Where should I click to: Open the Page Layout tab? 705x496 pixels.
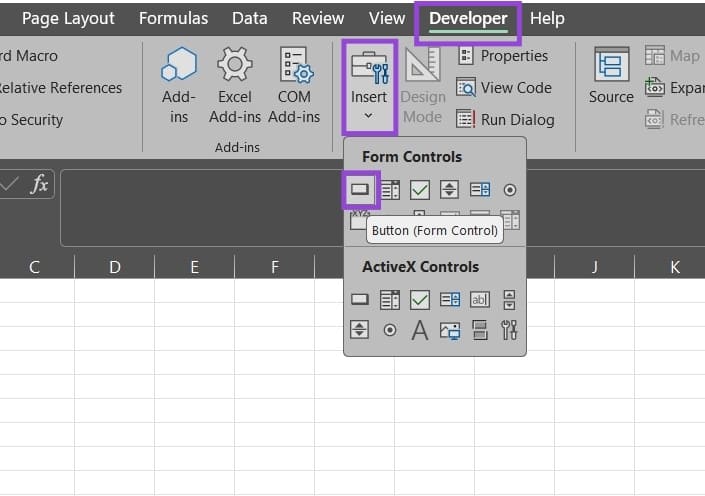pyautogui.click(x=68, y=18)
